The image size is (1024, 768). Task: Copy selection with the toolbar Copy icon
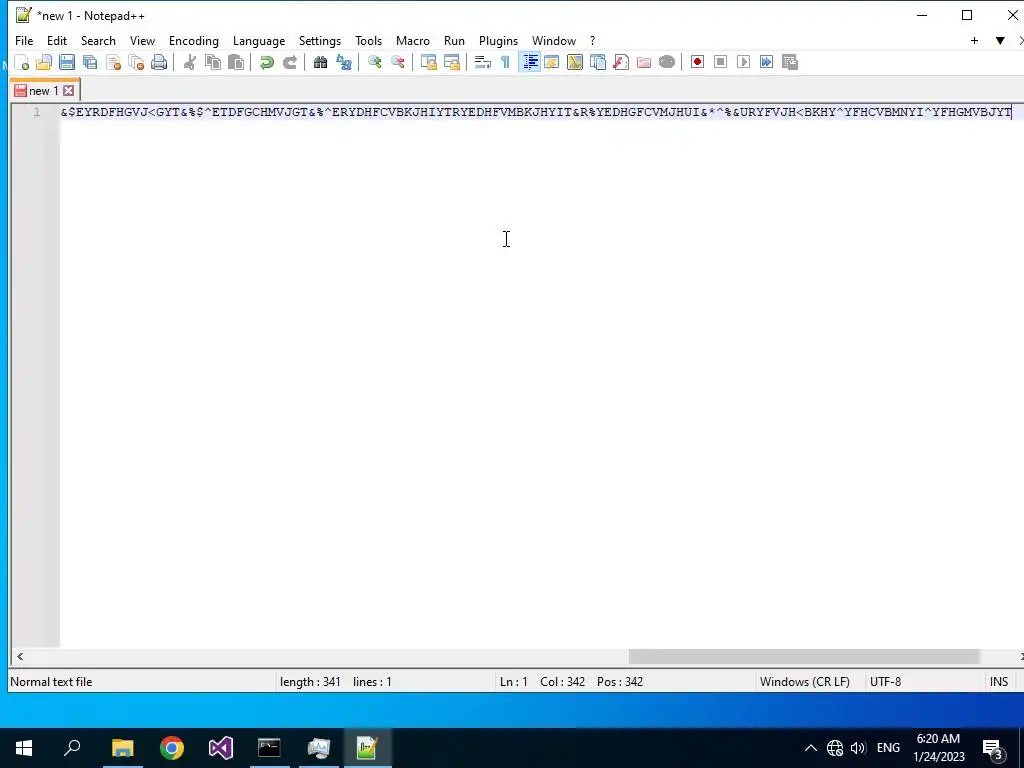(213, 62)
